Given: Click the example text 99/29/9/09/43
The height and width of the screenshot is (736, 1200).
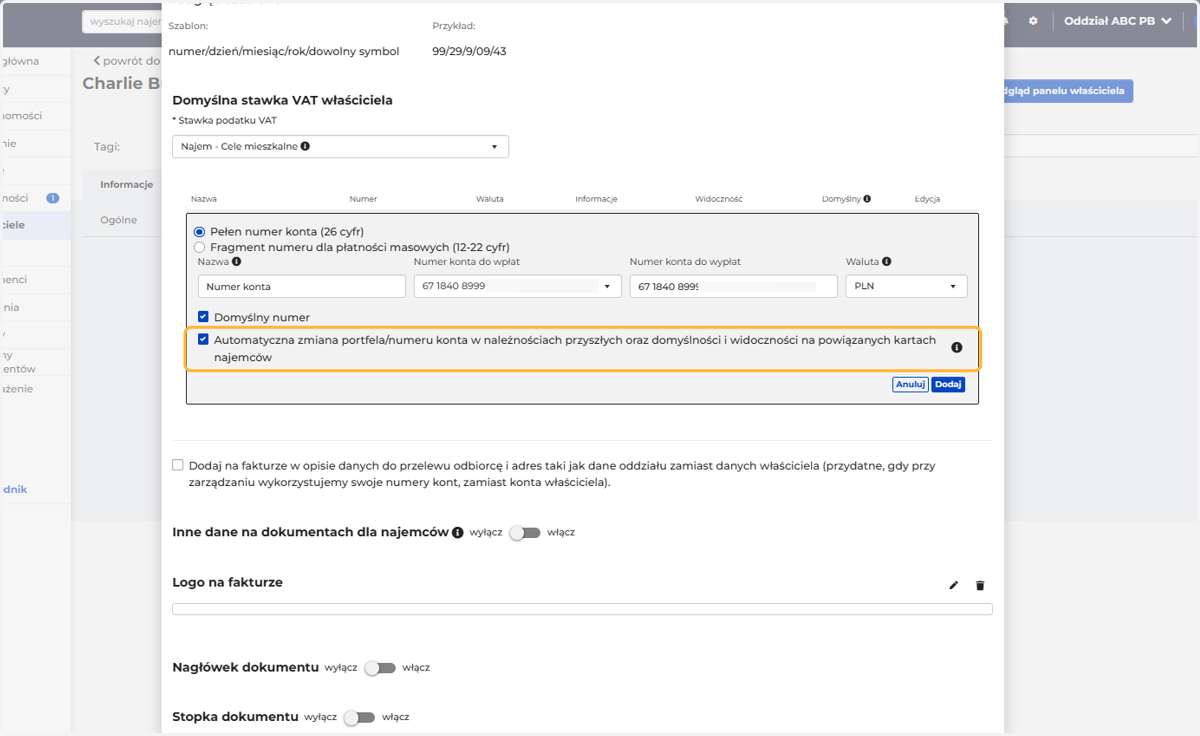Looking at the screenshot, I should point(469,51).
